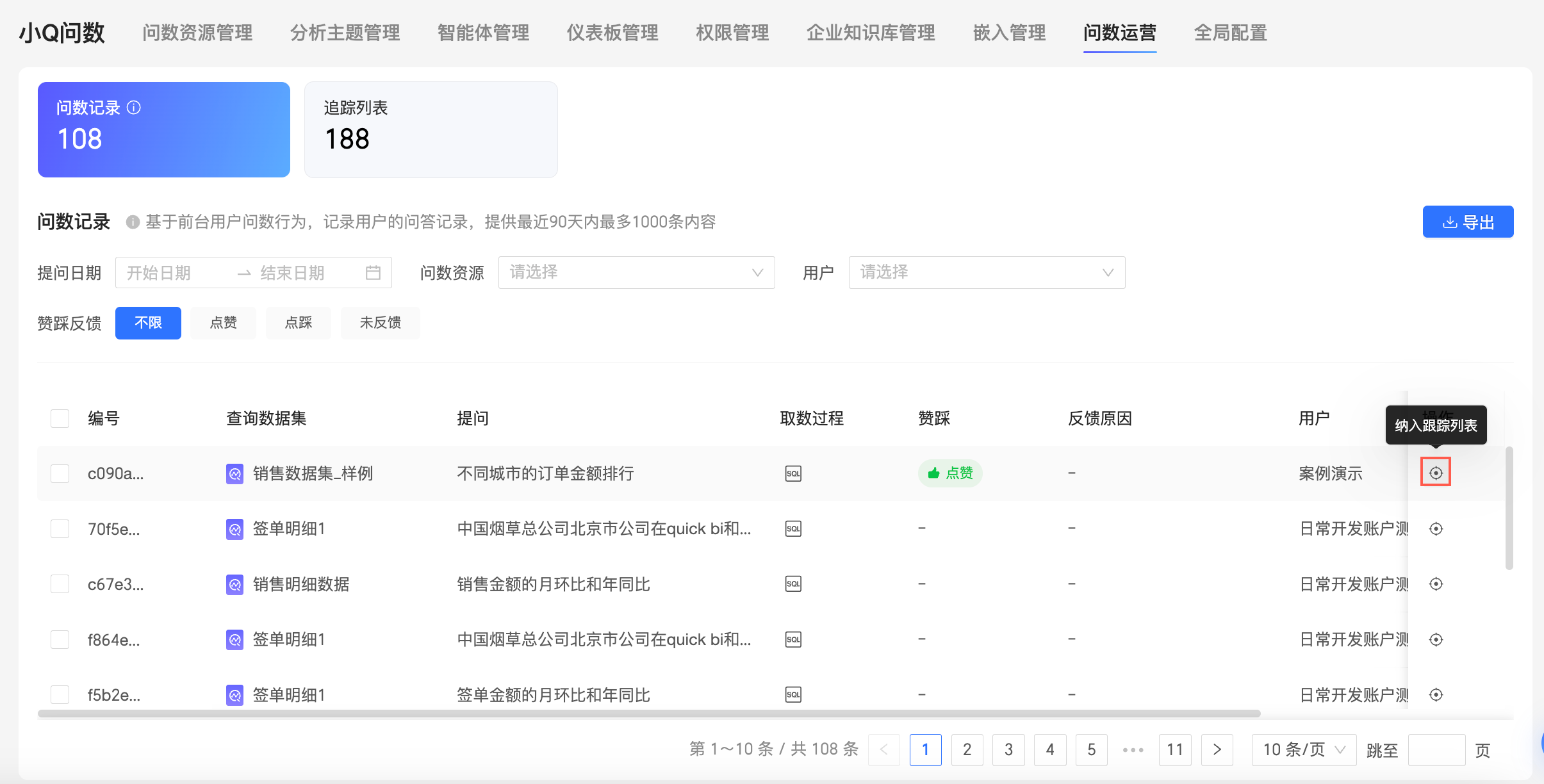Check the box for row c090a
This screenshot has width=1544, height=784.
click(60, 473)
